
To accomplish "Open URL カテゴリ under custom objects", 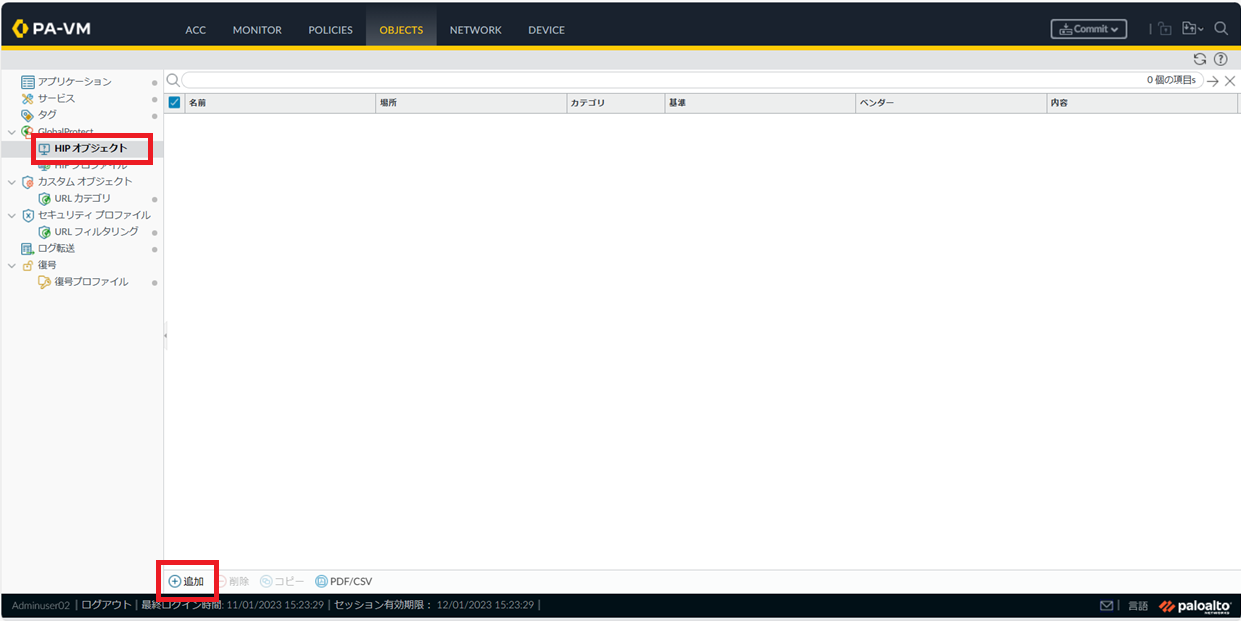I will pyautogui.click(x=82, y=199).
